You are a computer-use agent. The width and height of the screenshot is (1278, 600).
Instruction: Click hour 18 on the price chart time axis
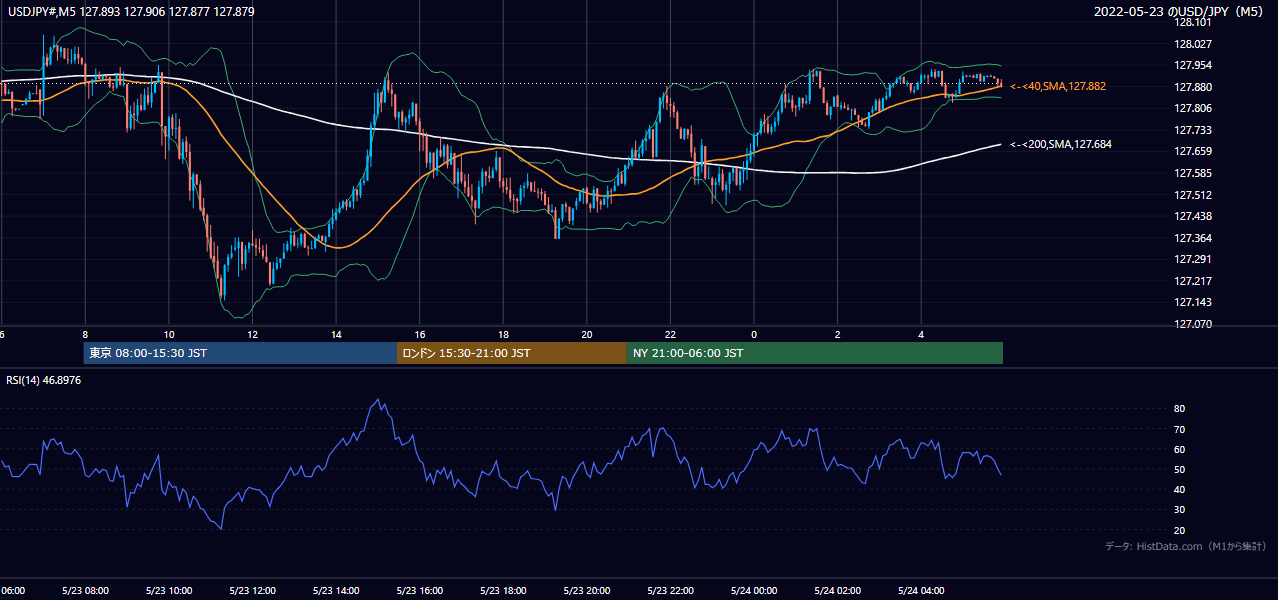[x=503, y=335]
